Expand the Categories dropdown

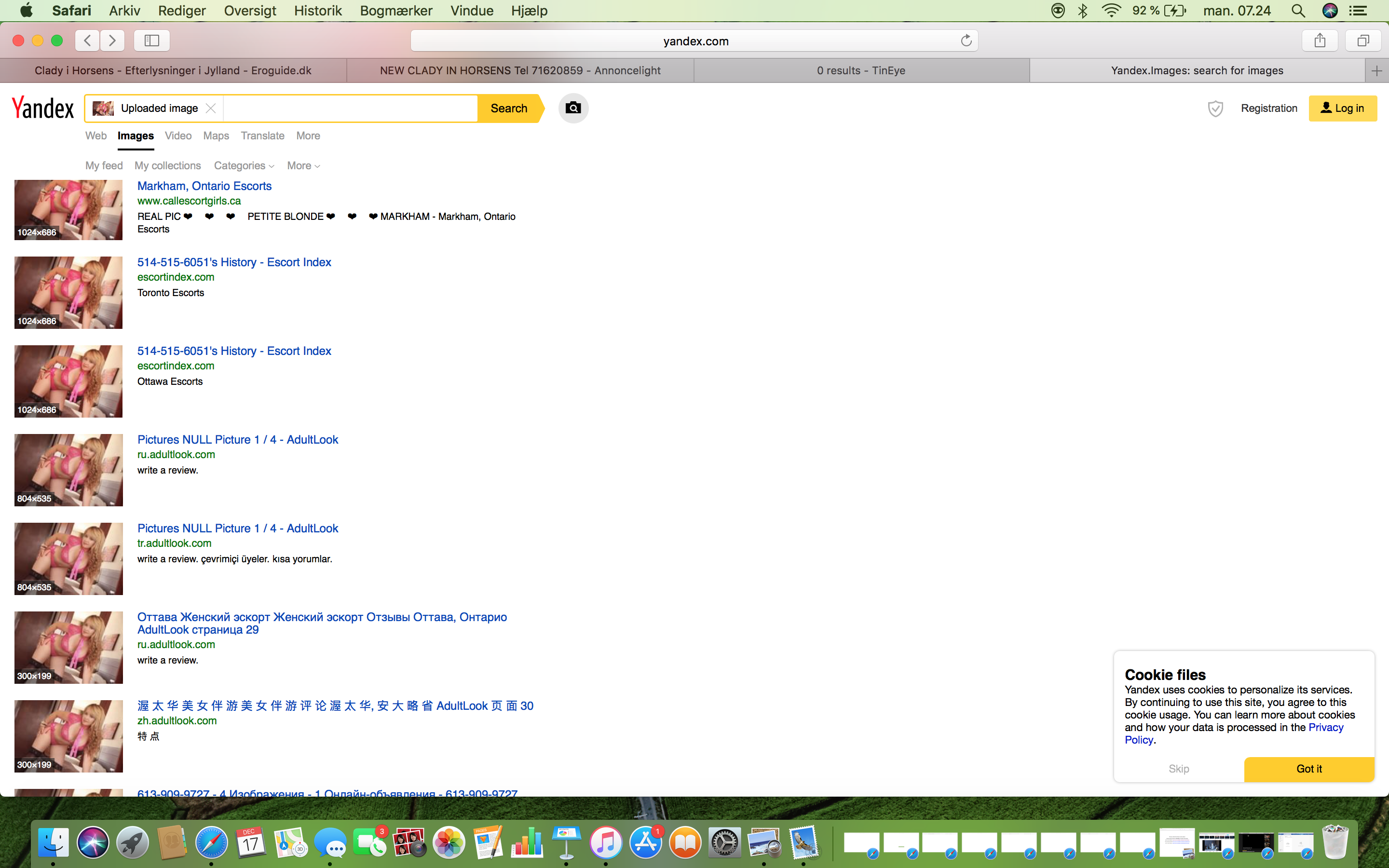[244, 166]
